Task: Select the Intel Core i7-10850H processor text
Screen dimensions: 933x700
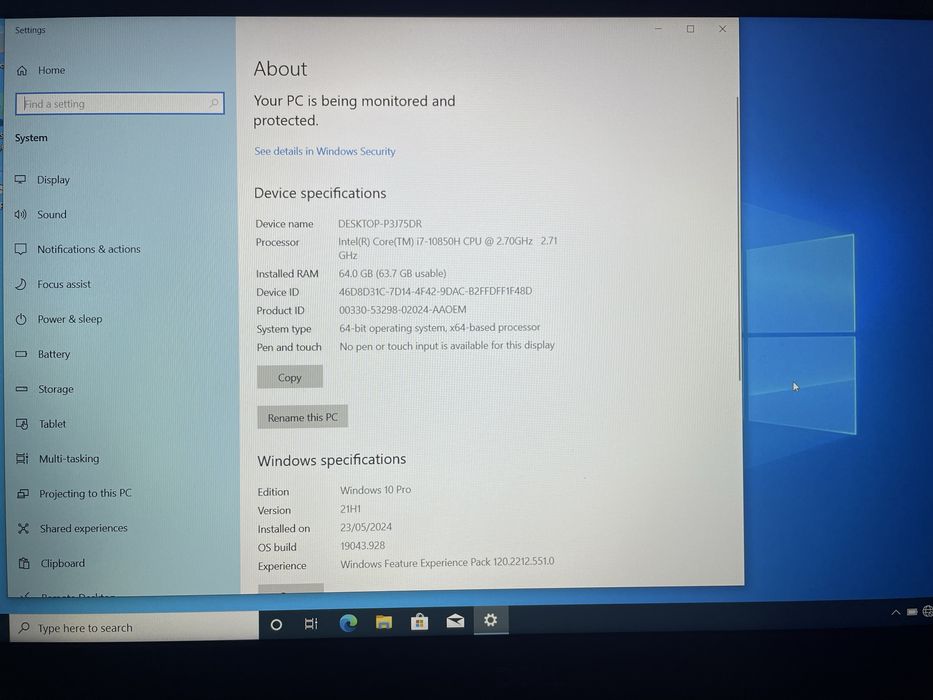Action: pos(447,248)
